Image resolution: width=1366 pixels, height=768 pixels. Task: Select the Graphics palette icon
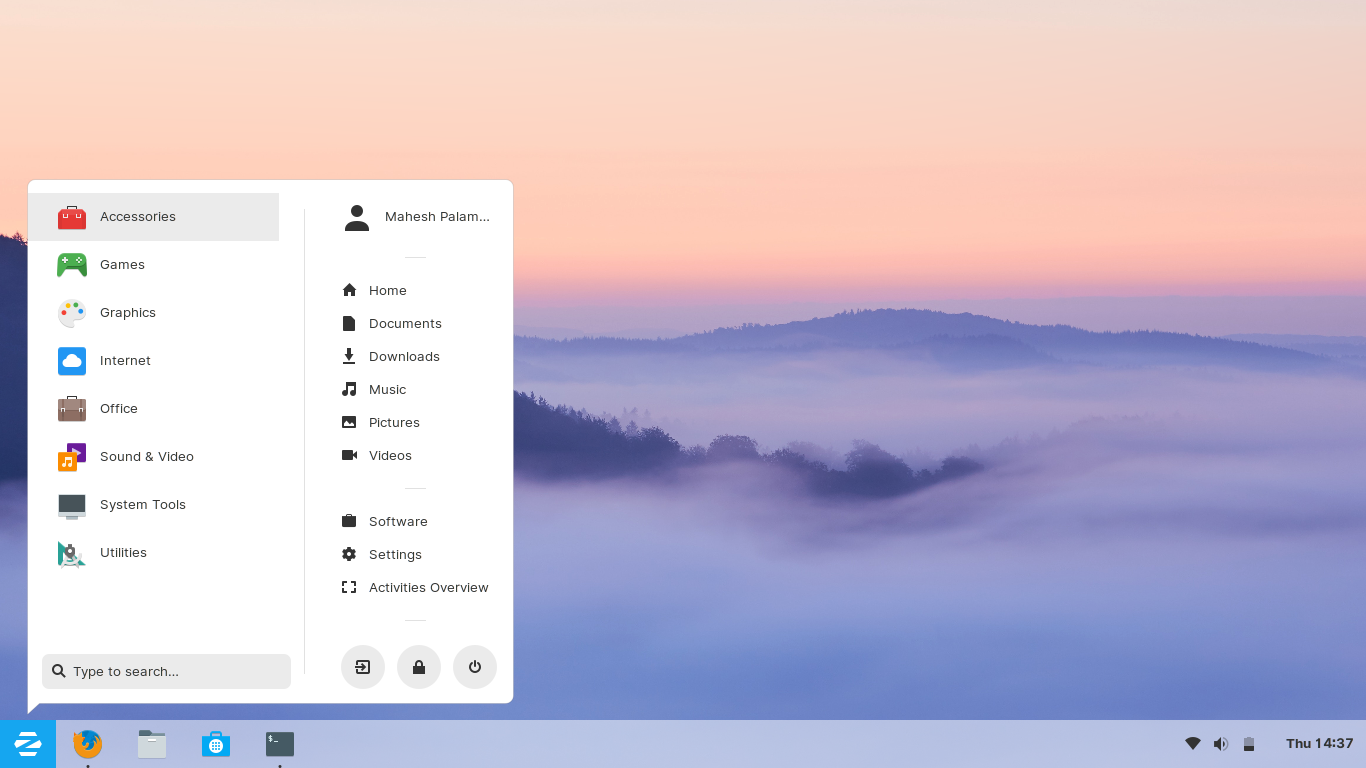tap(72, 313)
